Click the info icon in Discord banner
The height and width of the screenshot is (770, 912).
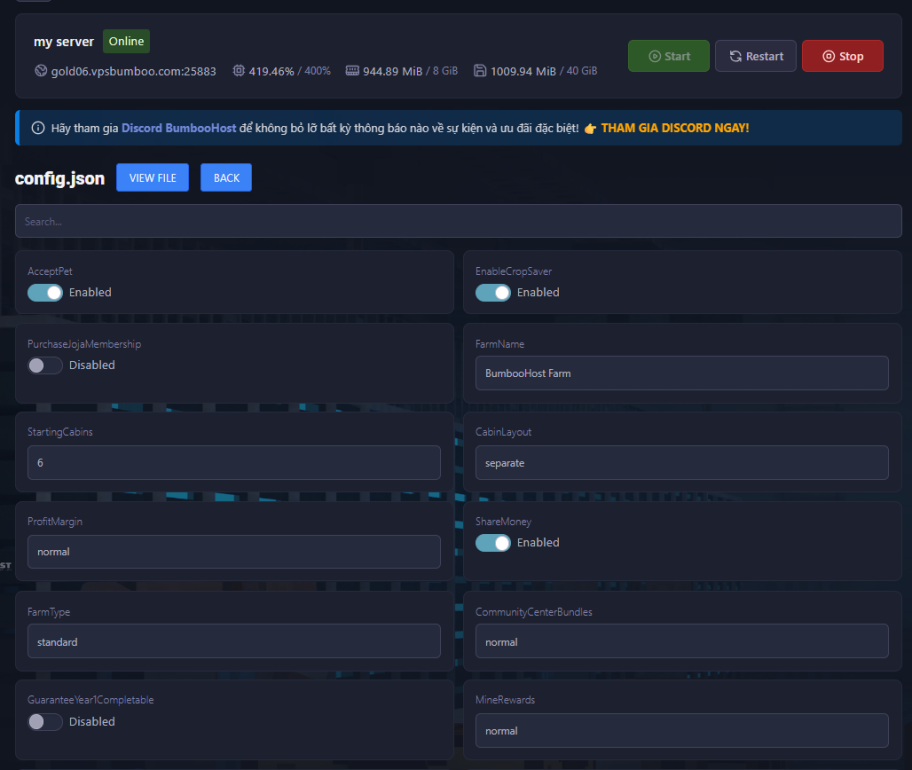point(38,128)
